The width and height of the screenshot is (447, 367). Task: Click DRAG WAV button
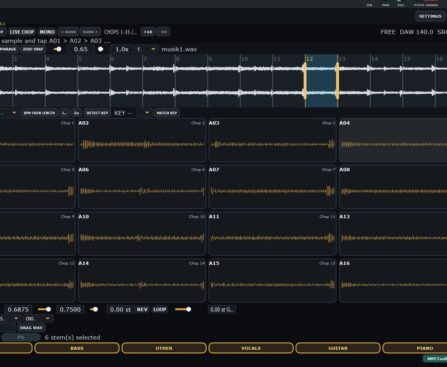(31, 328)
